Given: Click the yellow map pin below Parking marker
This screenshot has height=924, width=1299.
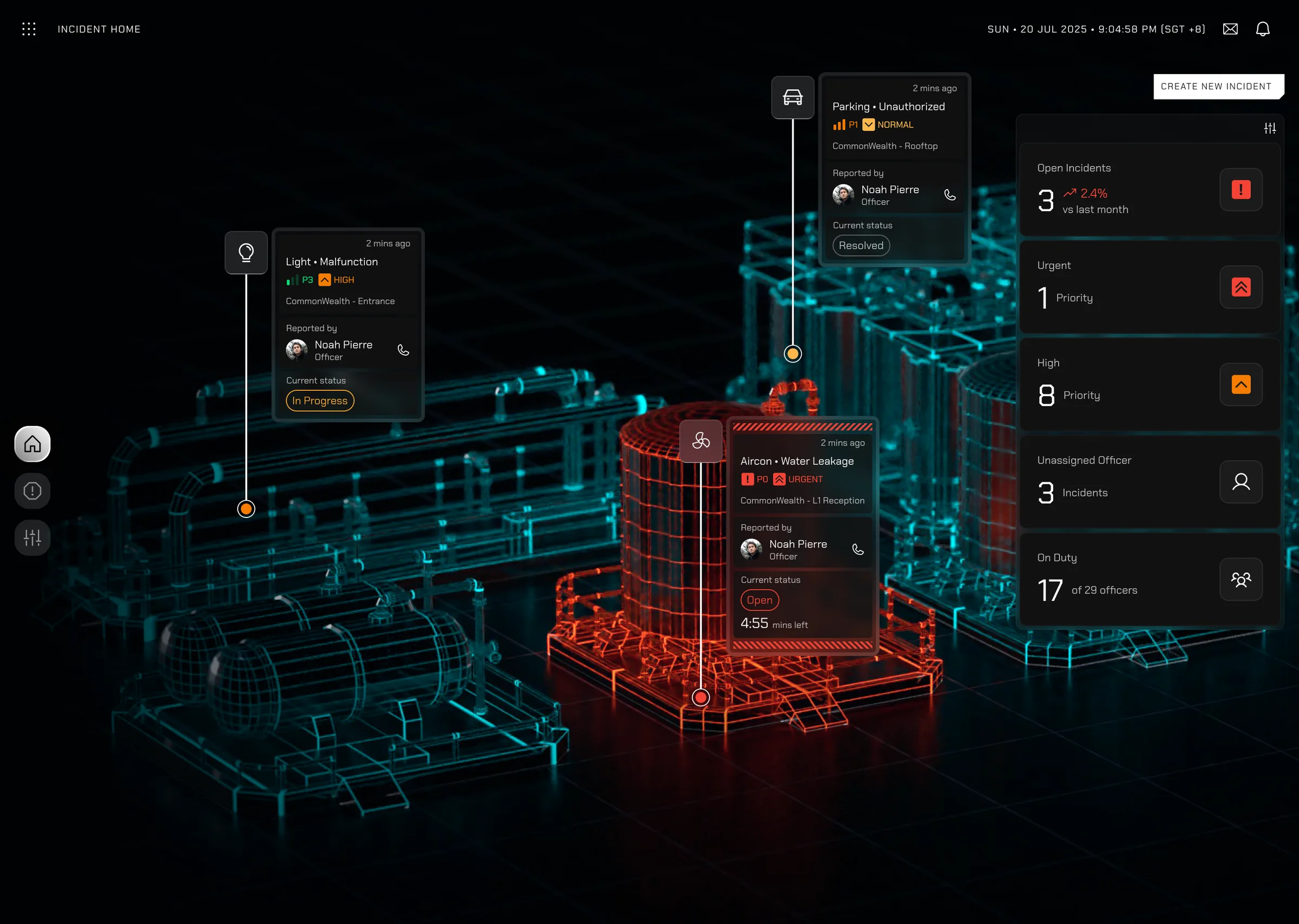Looking at the screenshot, I should [792, 354].
